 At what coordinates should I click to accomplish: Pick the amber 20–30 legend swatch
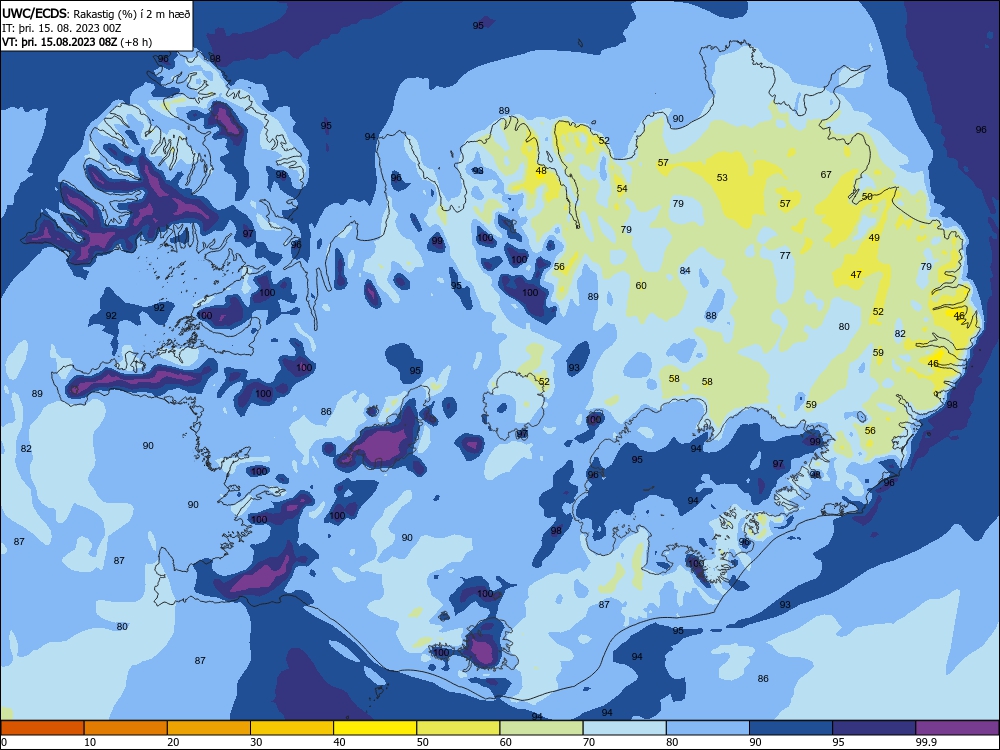point(209,728)
